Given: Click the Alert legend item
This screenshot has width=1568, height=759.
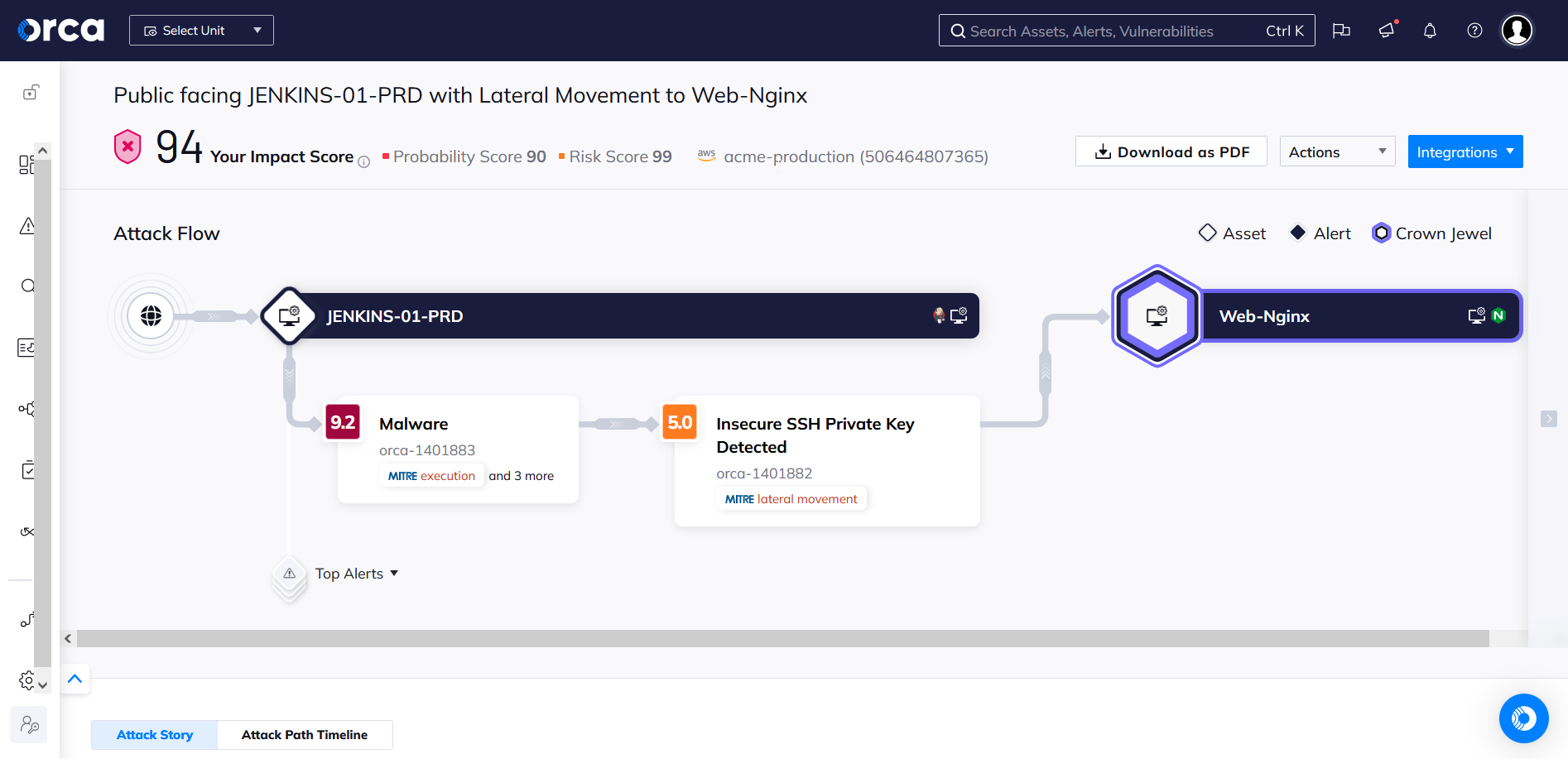Looking at the screenshot, I should (x=1320, y=233).
